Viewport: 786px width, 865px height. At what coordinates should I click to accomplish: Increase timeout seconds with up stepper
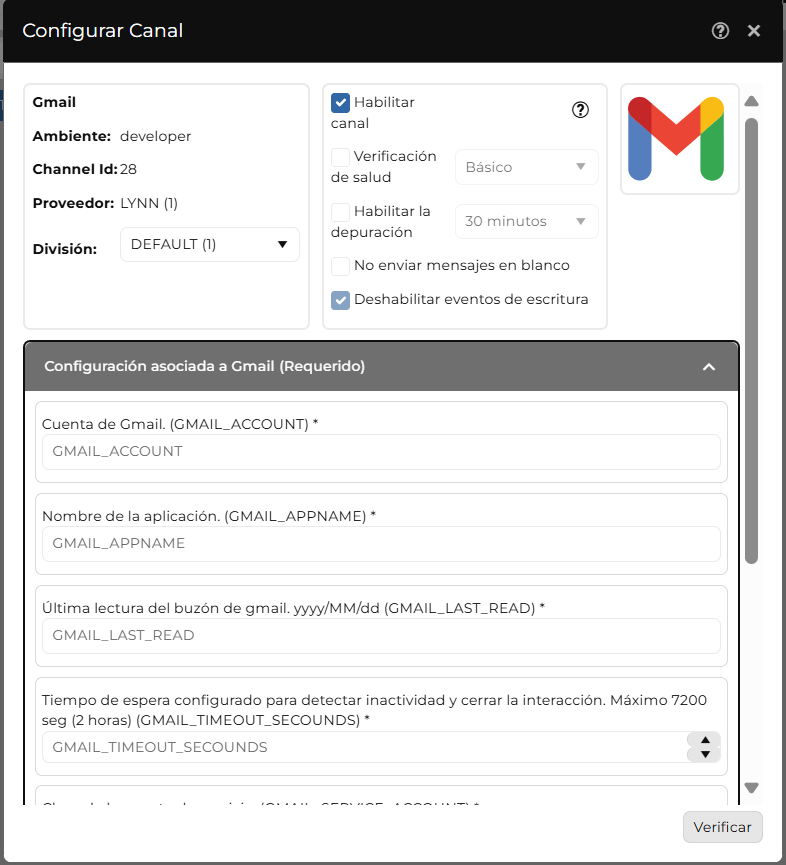704,740
